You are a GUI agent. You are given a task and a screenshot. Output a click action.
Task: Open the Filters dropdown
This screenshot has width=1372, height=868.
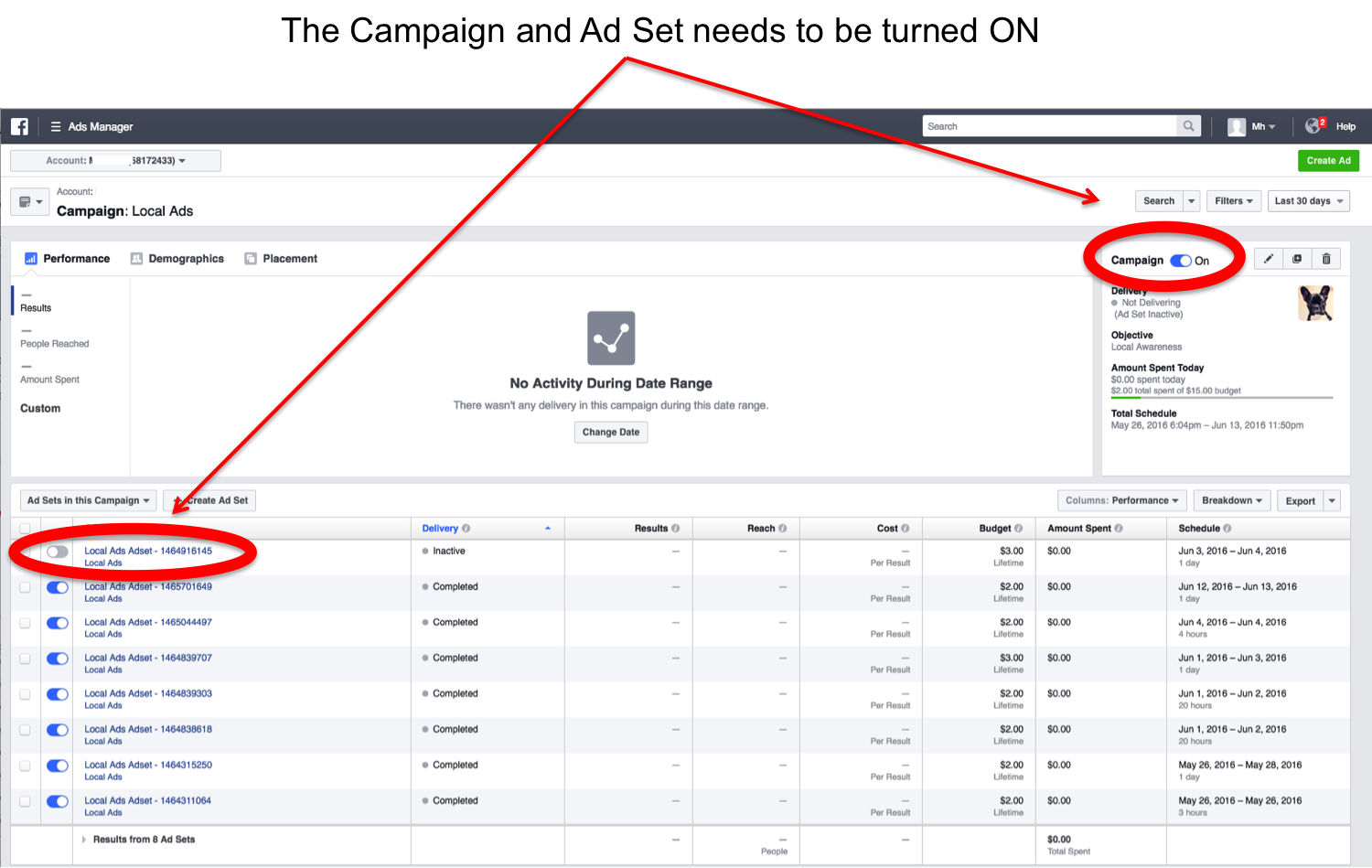[x=1234, y=201]
